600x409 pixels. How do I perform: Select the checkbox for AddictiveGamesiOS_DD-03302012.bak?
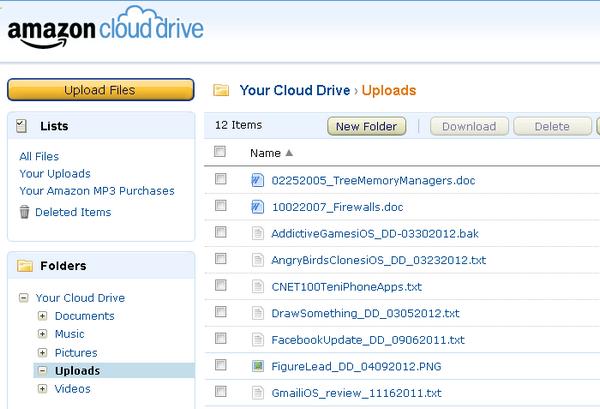(220, 232)
